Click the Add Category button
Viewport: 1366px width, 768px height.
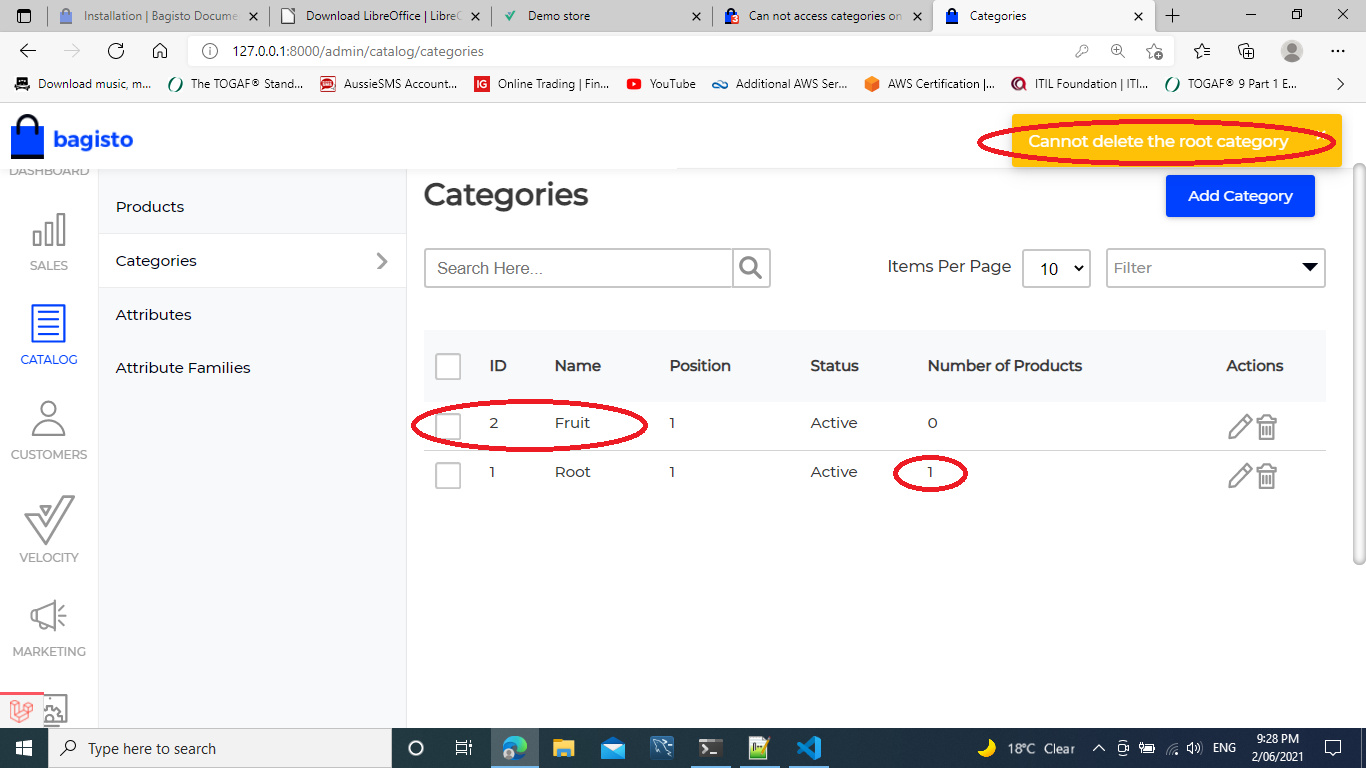tap(1240, 196)
